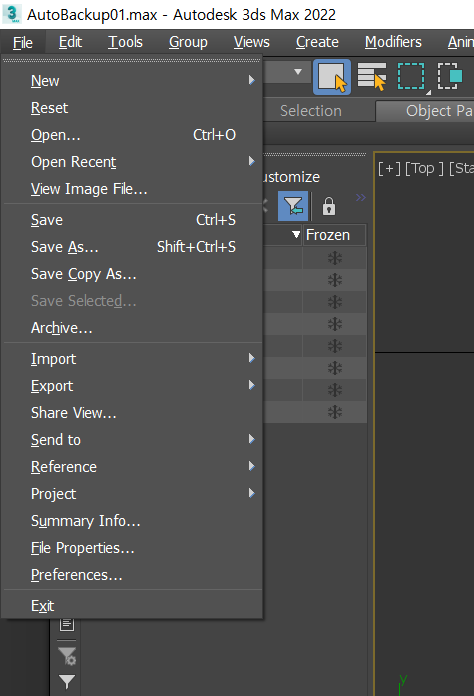Expand the Reference submenu
The height and width of the screenshot is (696, 474).
(132, 467)
